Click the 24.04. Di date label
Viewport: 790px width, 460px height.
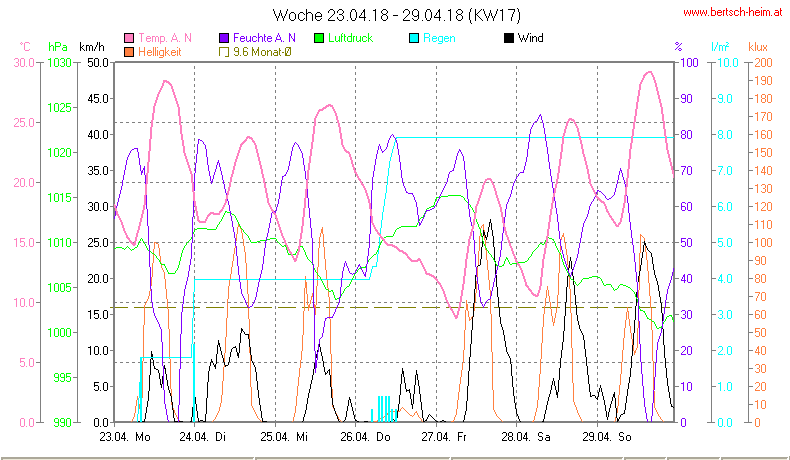pos(203,437)
